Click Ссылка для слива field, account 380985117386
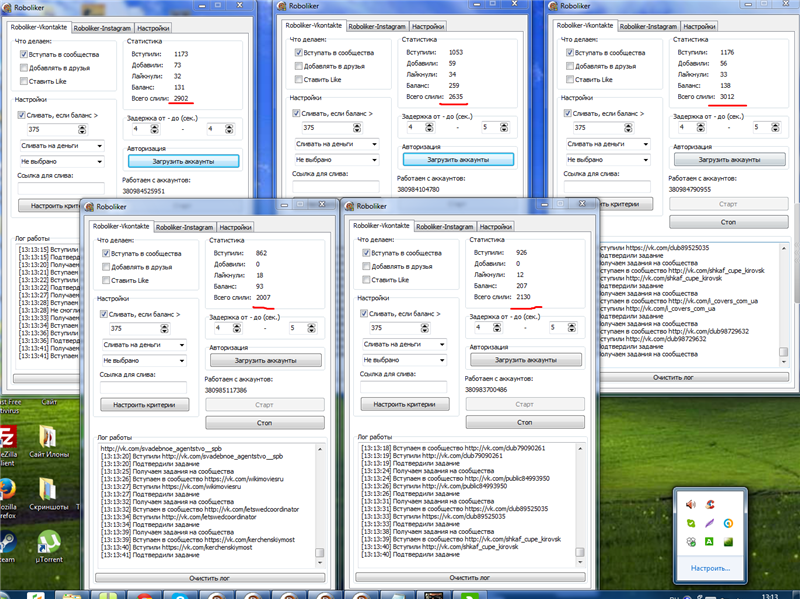800x599 pixels. pyautogui.click(x=143, y=388)
